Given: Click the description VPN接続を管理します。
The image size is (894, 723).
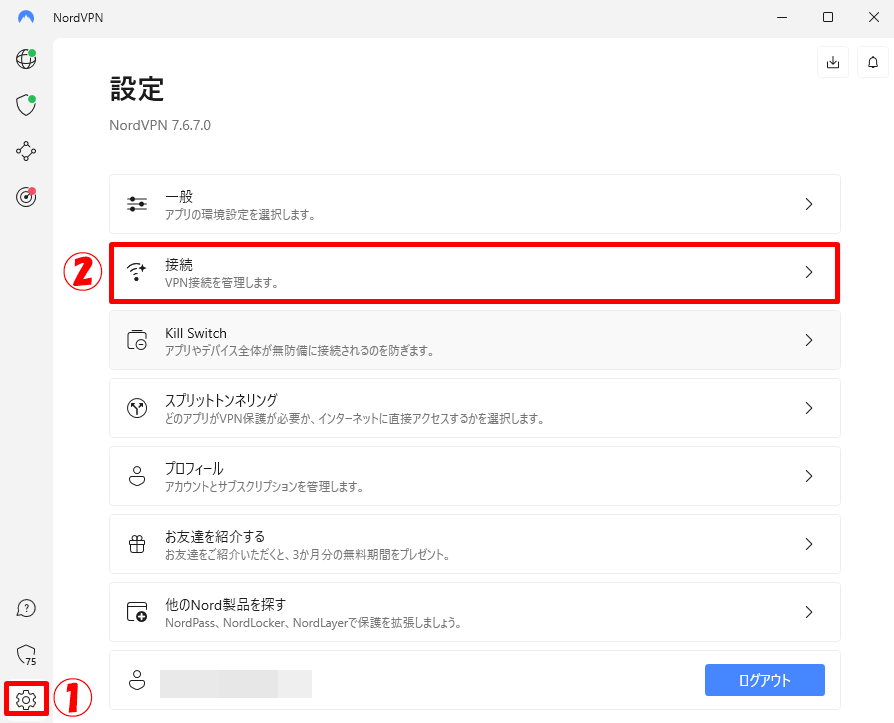Looking at the screenshot, I should (x=222, y=283).
